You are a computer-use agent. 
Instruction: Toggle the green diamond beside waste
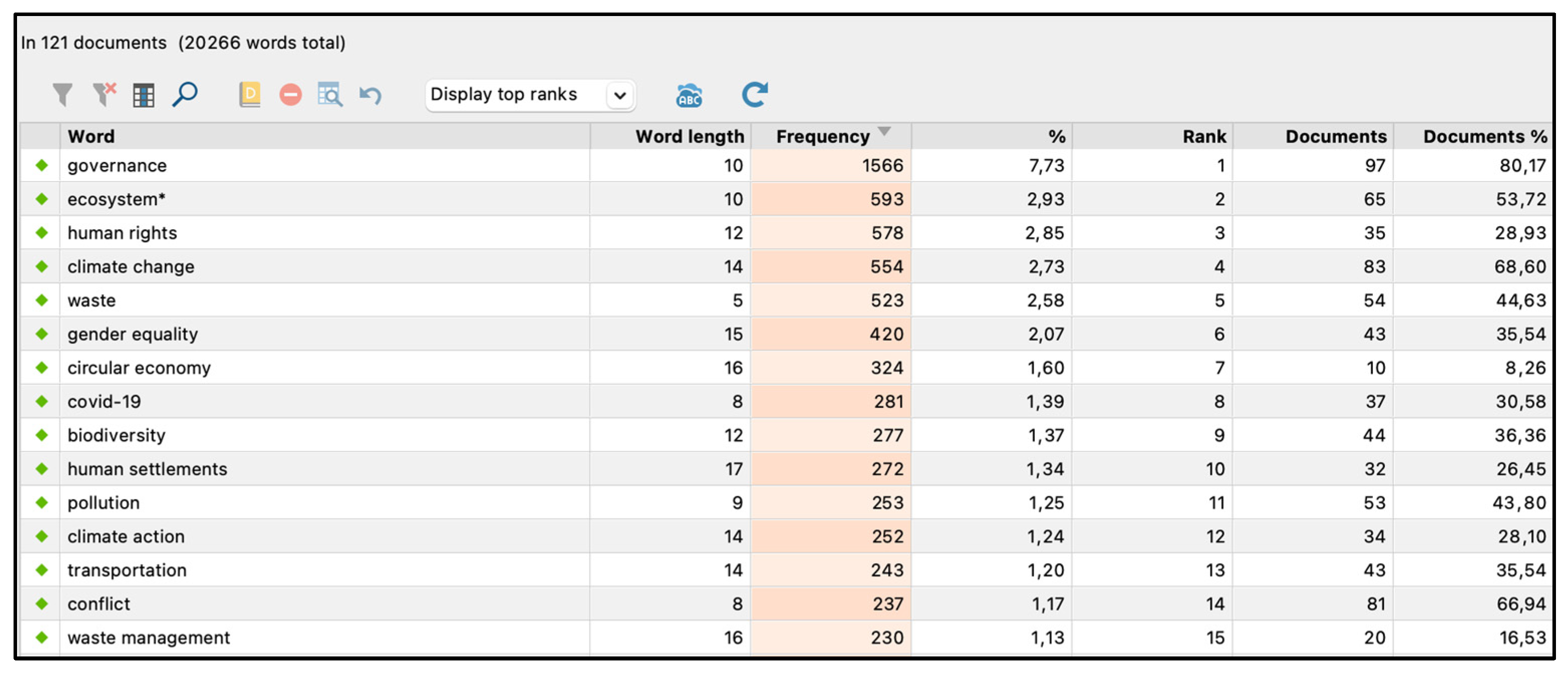click(42, 300)
